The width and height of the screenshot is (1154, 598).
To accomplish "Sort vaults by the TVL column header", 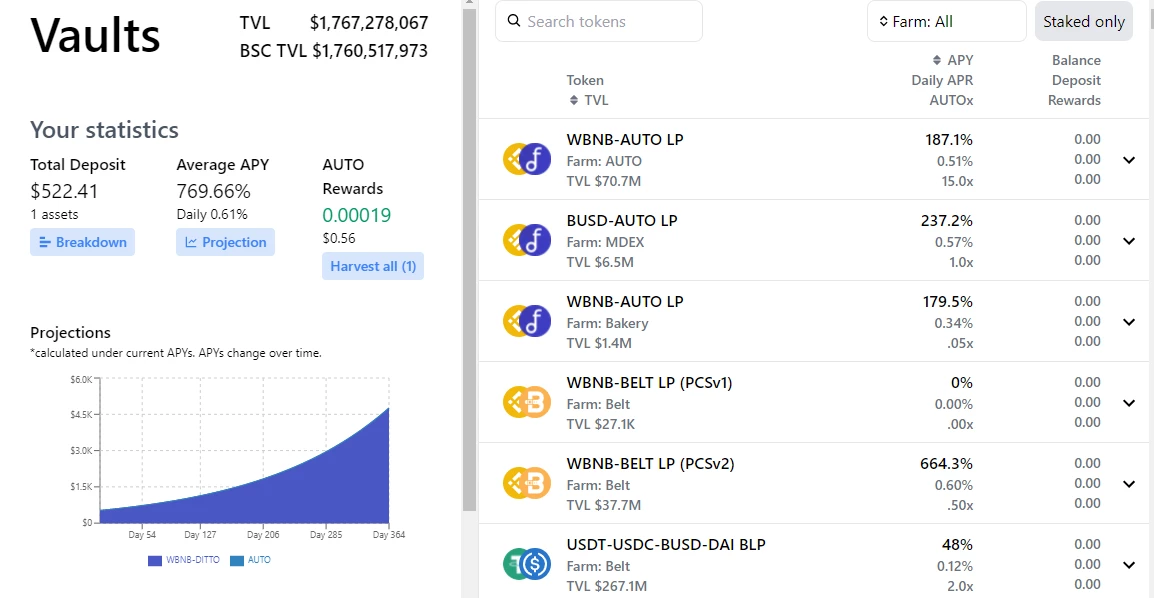I will click(x=596, y=100).
